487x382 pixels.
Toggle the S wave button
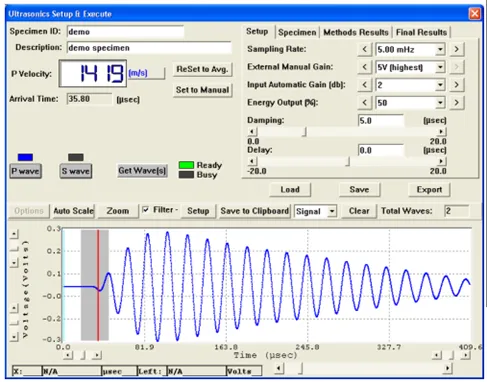(76, 171)
